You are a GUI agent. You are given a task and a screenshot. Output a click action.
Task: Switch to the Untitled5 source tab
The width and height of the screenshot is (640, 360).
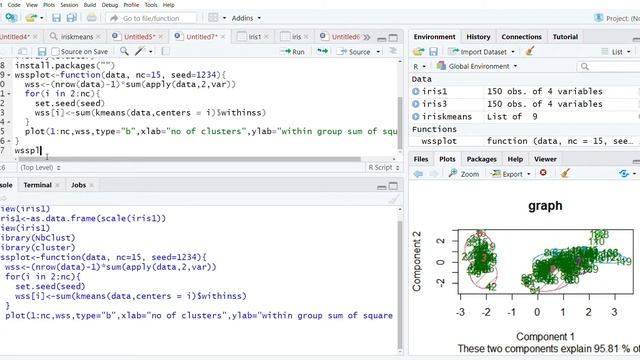139,37
